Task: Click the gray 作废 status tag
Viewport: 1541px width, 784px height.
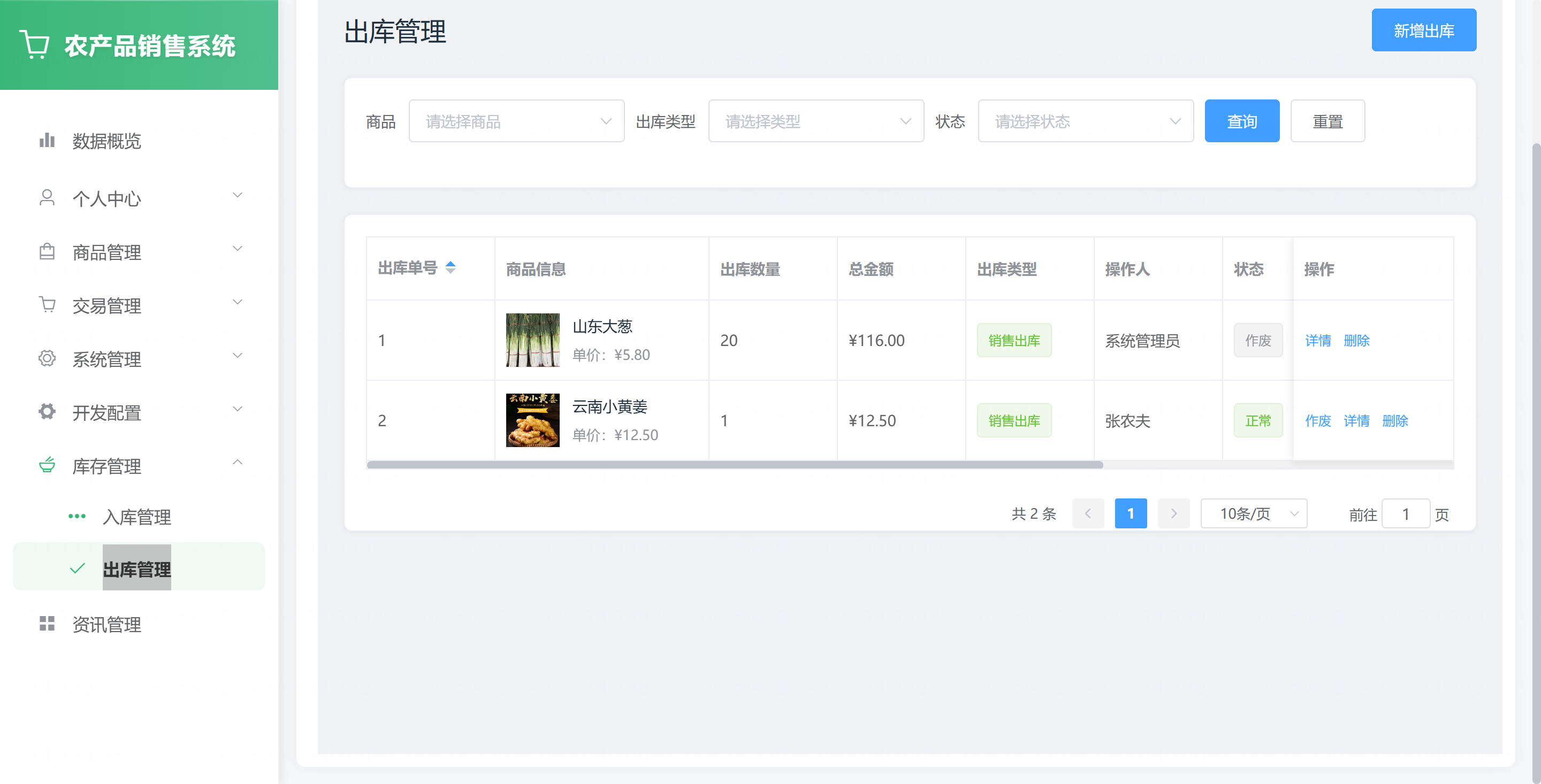Action: 1258,341
